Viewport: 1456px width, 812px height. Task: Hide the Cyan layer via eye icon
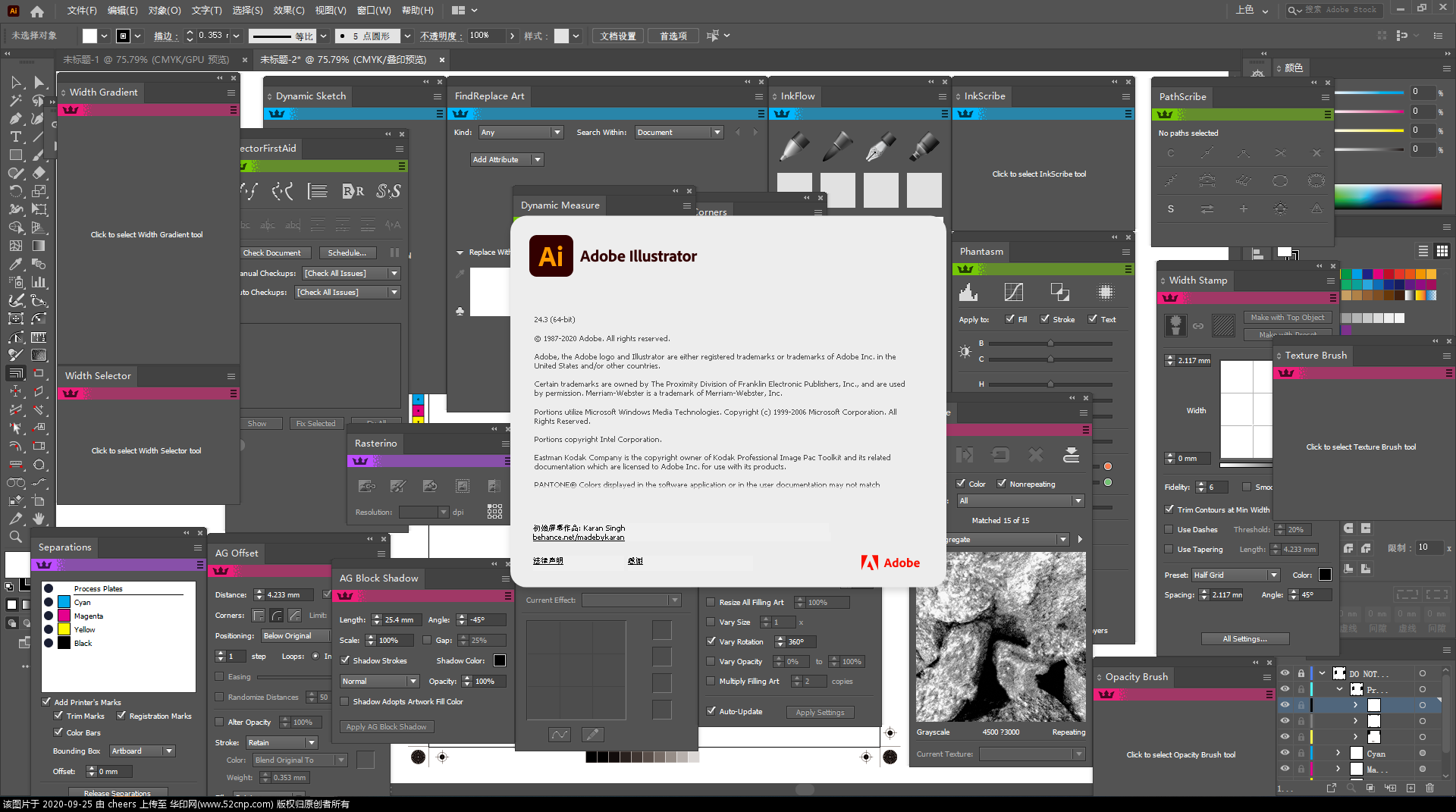(x=1285, y=753)
